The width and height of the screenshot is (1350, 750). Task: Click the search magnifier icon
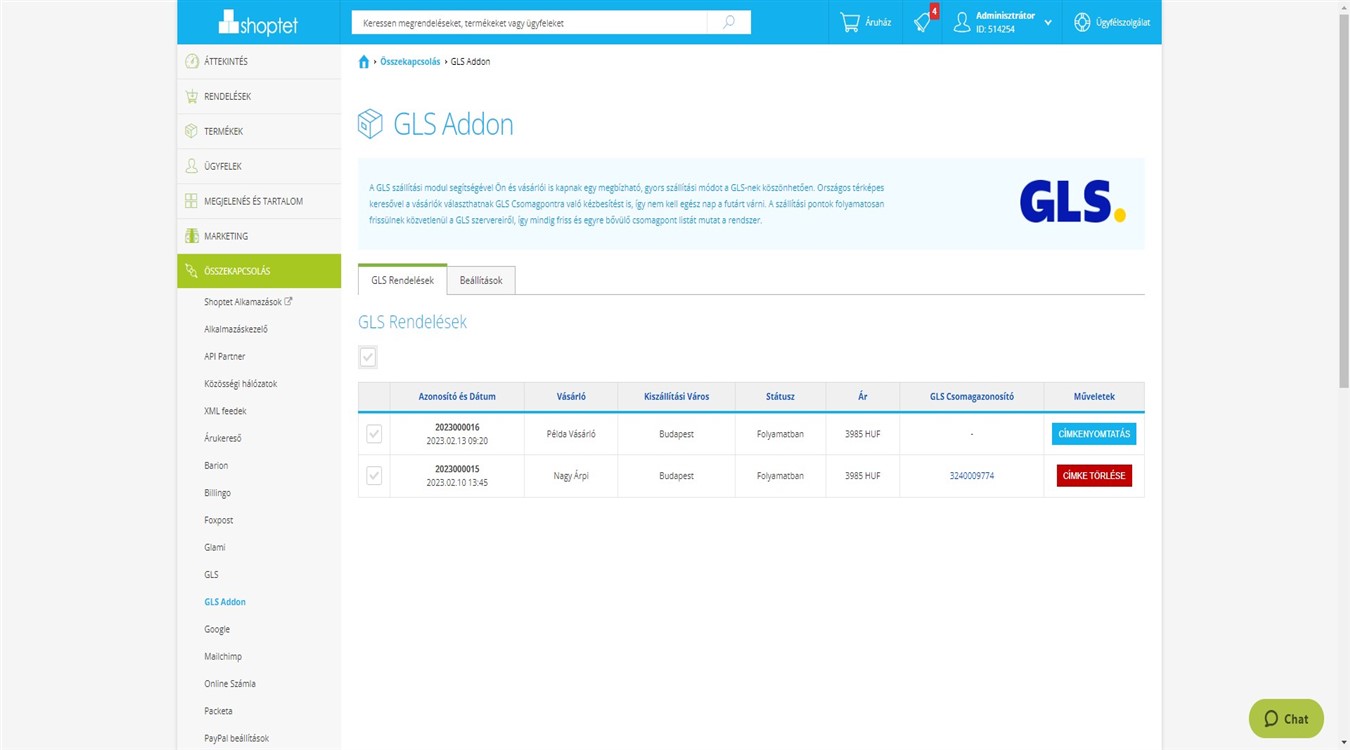coord(729,22)
